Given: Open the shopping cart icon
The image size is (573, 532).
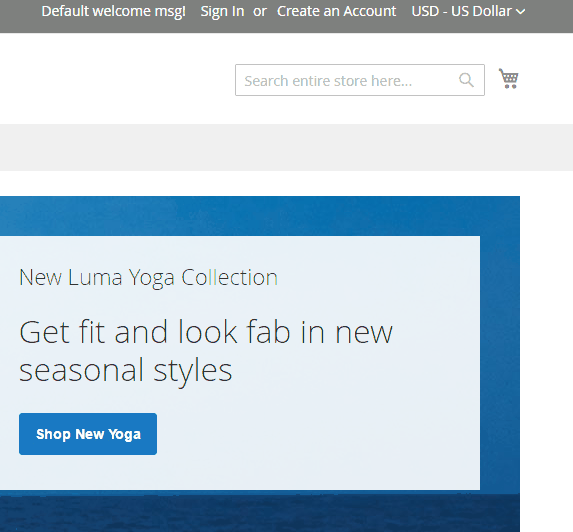Looking at the screenshot, I should pyautogui.click(x=508, y=78).
